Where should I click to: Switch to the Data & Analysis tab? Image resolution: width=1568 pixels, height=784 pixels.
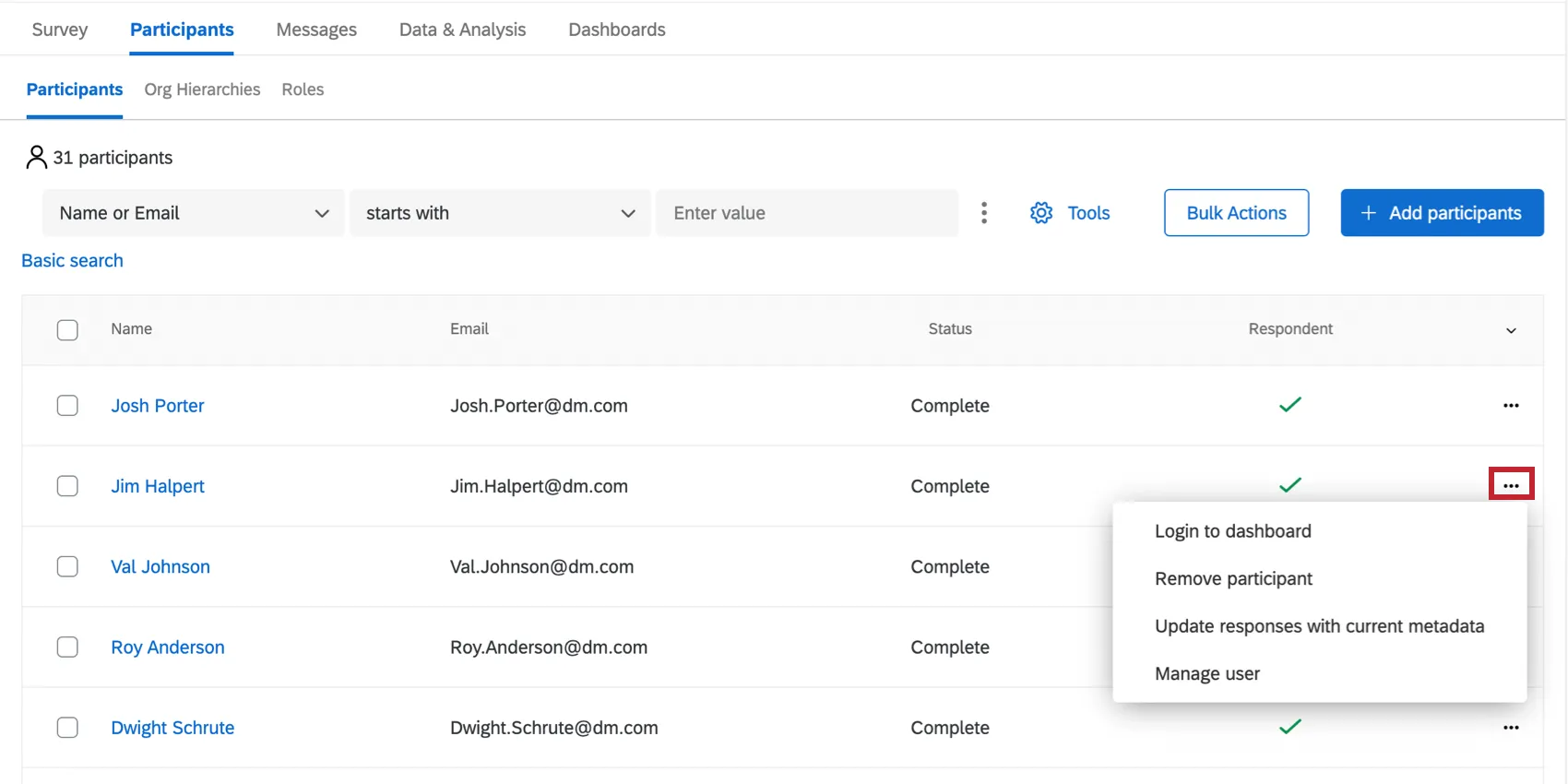462,30
